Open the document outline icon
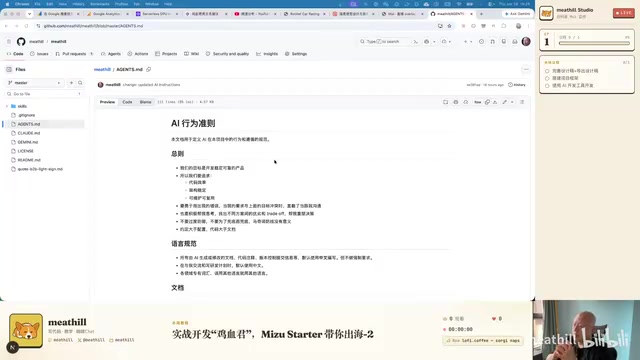640x360 pixels. [522, 102]
